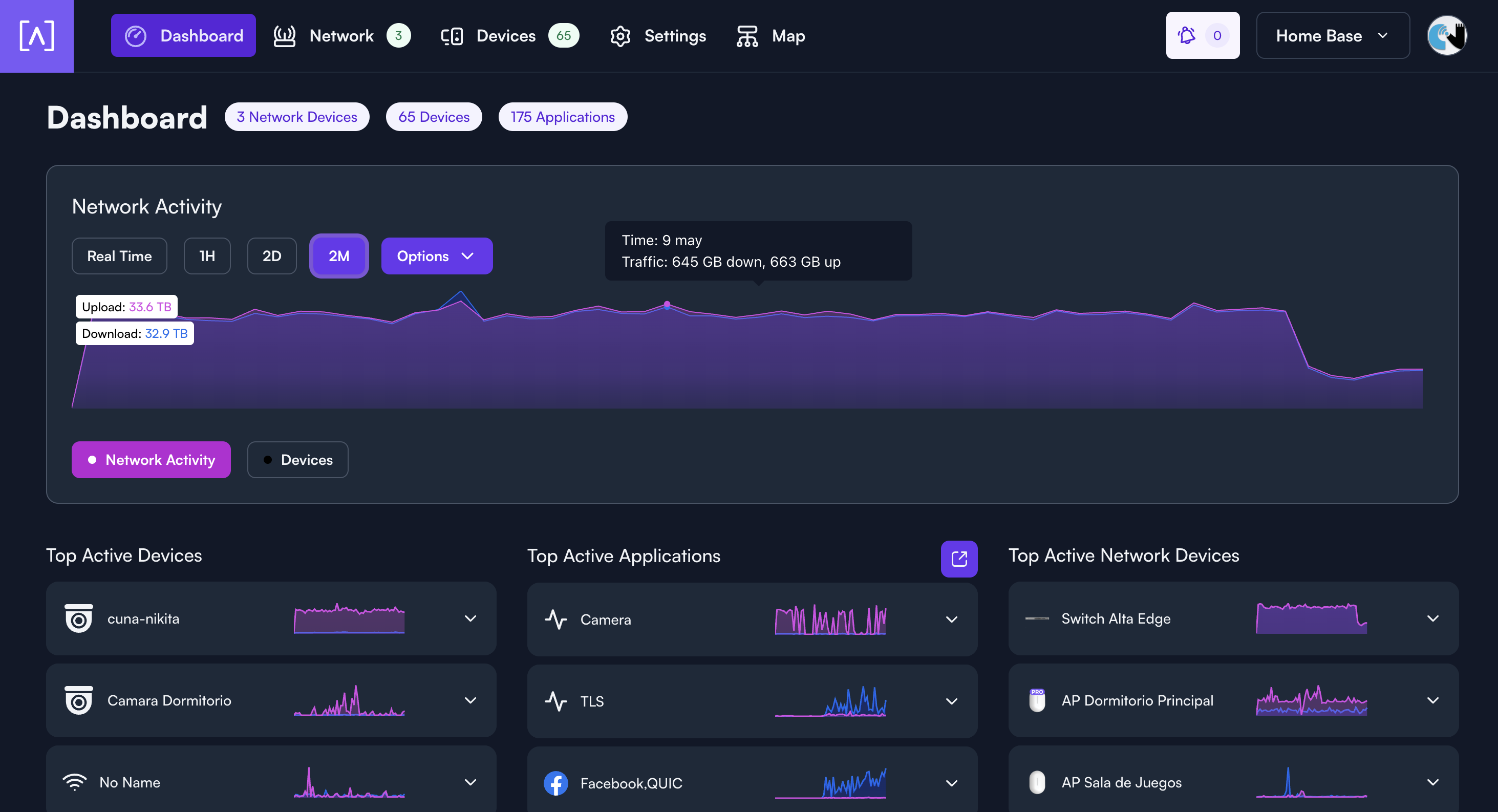Image resolution: width=1498 pixels, height=812 pixels.
Task: Click the topology icon next to Map
Action: coord(747,36)
